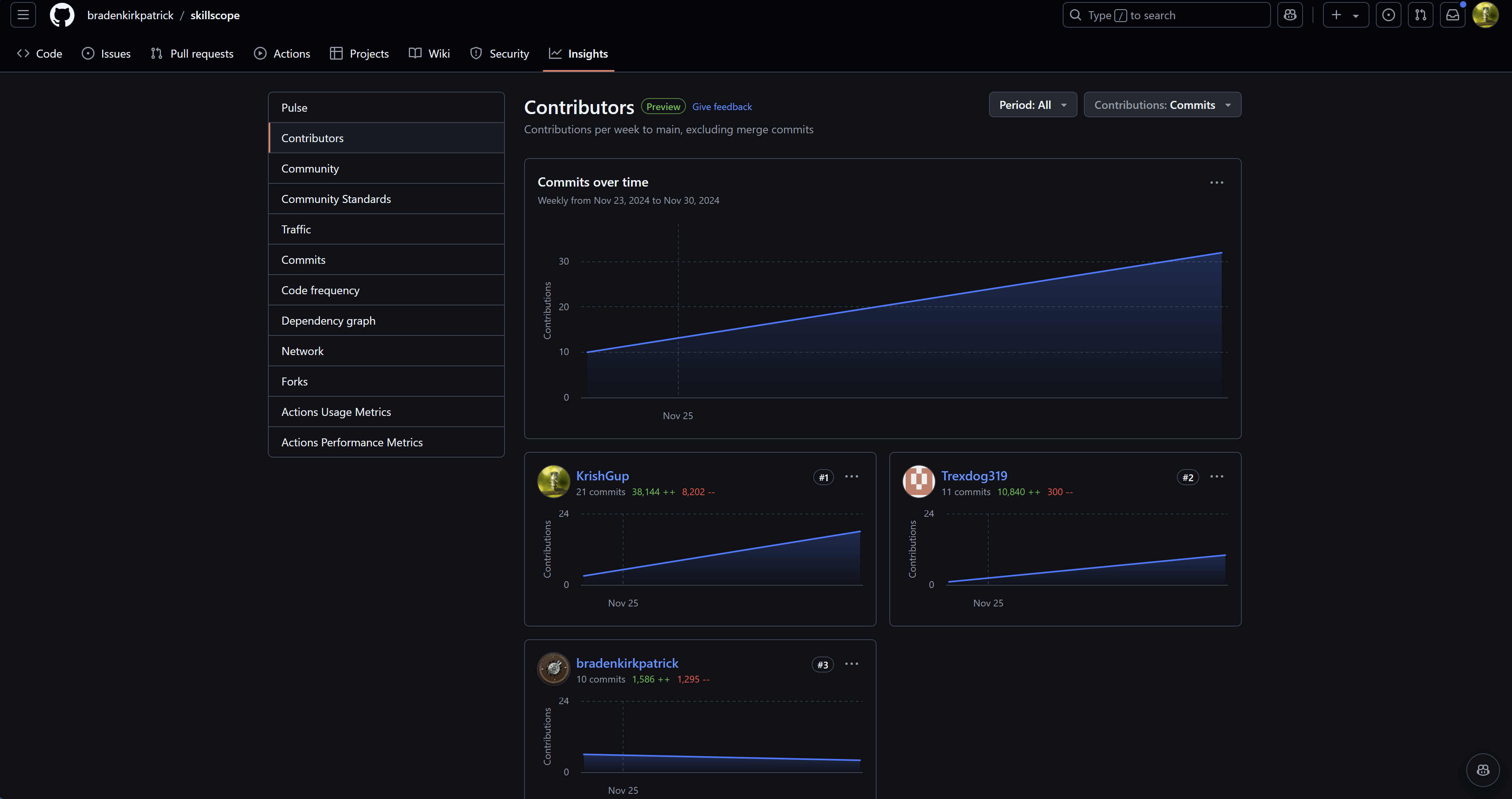Select Code frequency in the sidebar

[320, 290]
